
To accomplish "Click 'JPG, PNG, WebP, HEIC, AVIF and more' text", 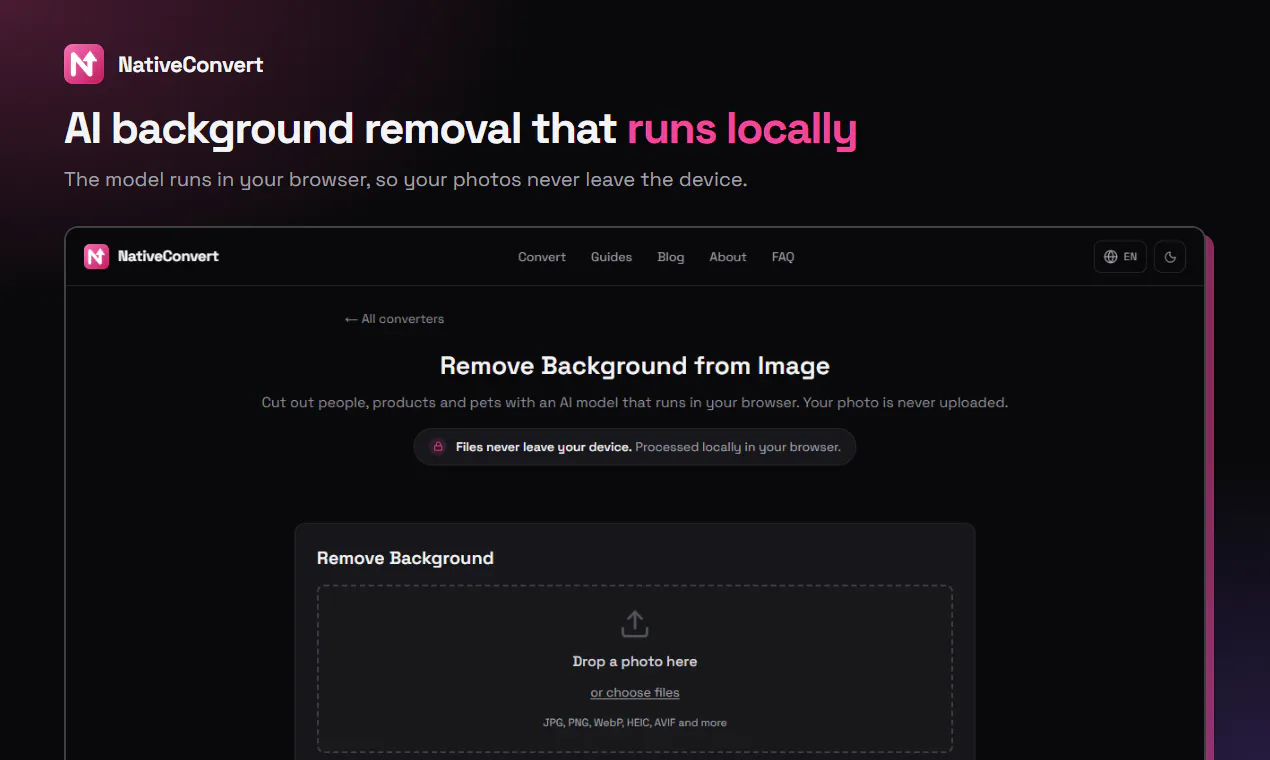I will pyautogui.click(x=635, y=722).
